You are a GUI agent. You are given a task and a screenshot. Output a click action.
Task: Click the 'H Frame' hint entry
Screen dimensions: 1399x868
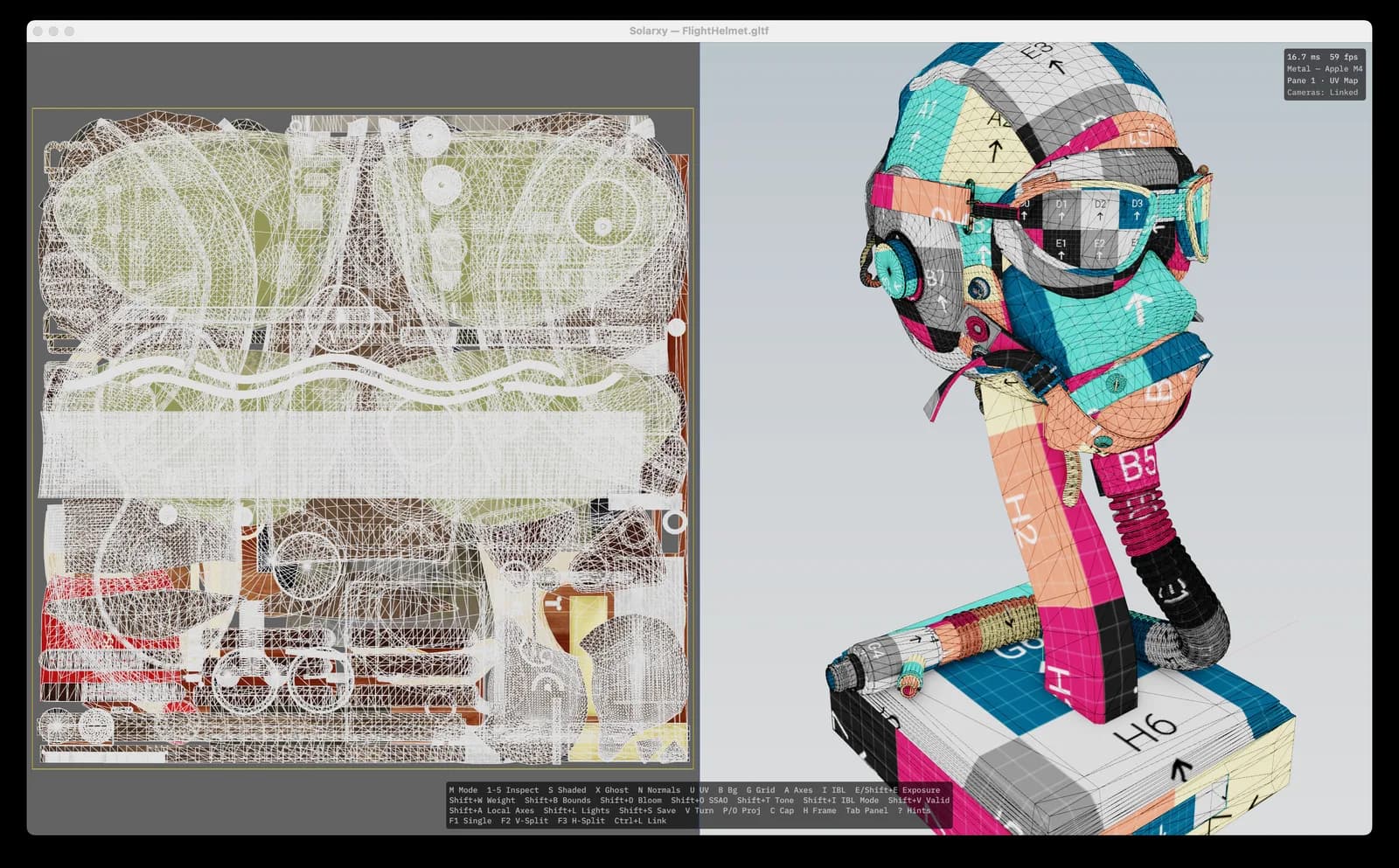click(820, 811)
